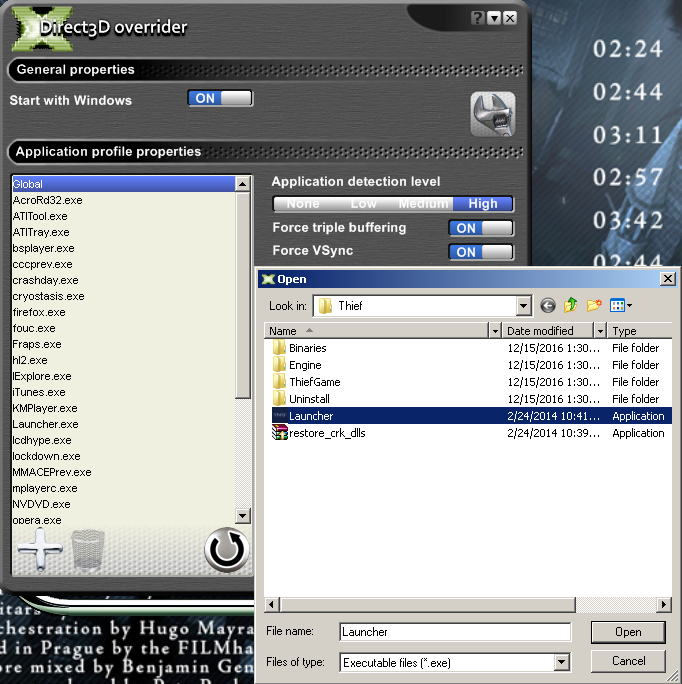Screen dimensions: 682x684
Task: Sort by Date modified column header
Action: (x=548, y=331)
